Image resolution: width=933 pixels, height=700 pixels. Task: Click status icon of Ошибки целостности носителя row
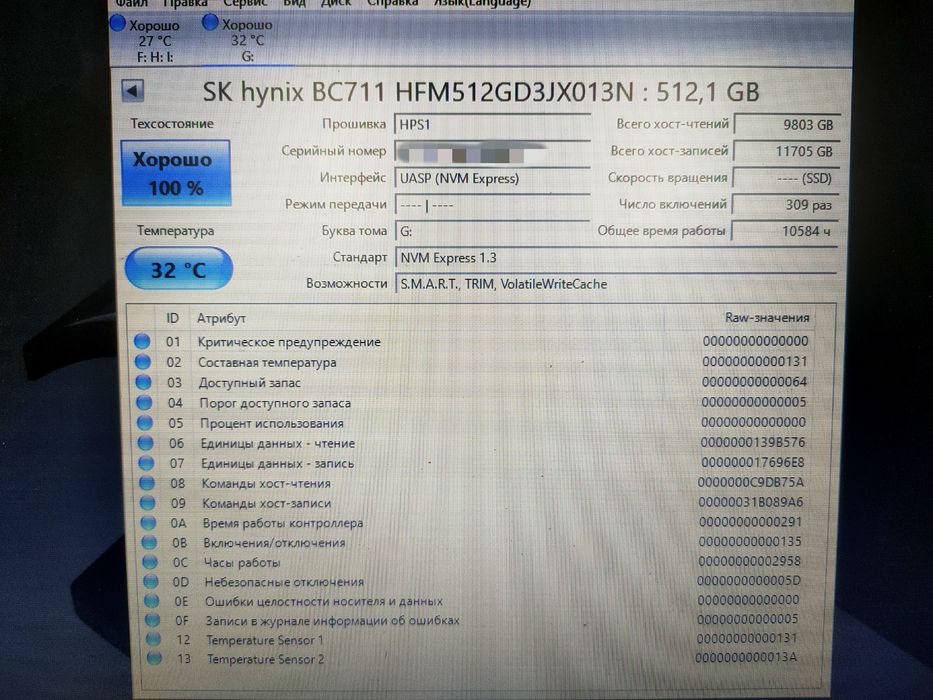click(x=152, y=601)
